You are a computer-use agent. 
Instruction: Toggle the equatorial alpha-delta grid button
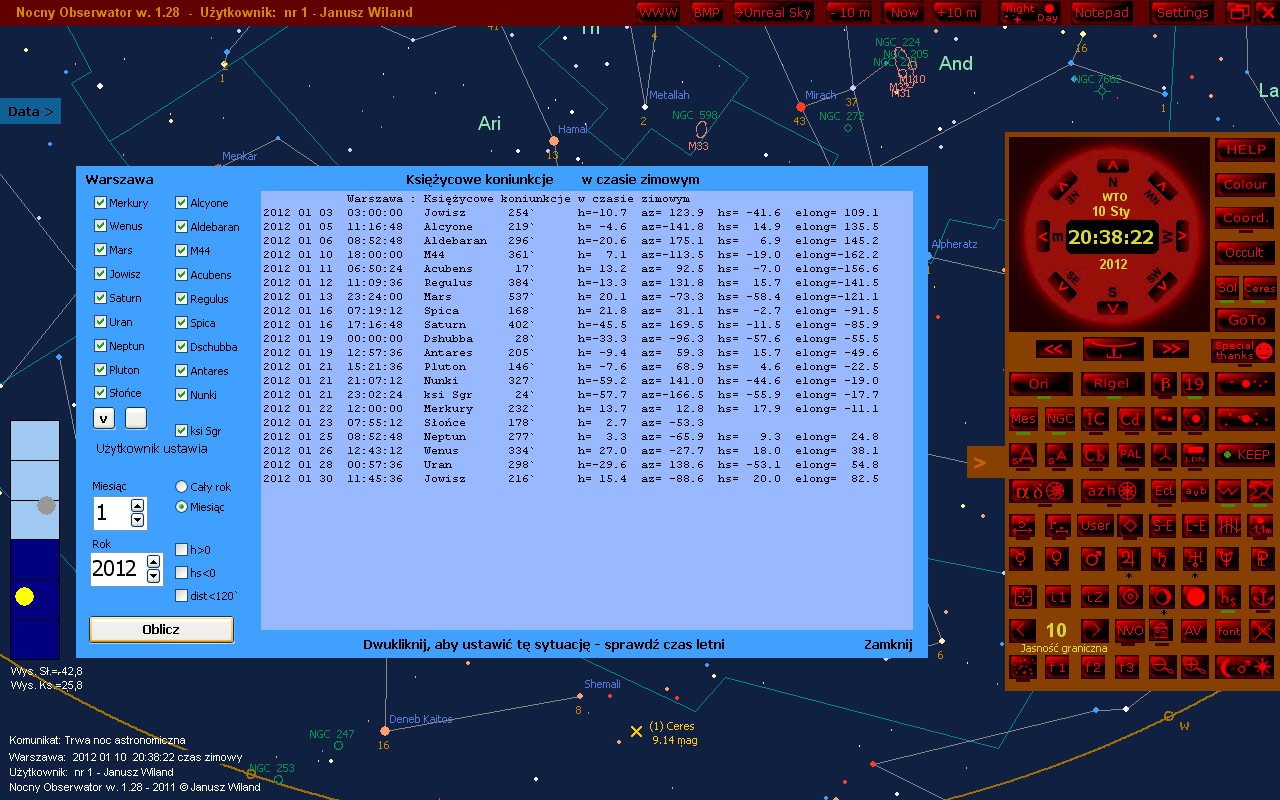point(1040,491)
